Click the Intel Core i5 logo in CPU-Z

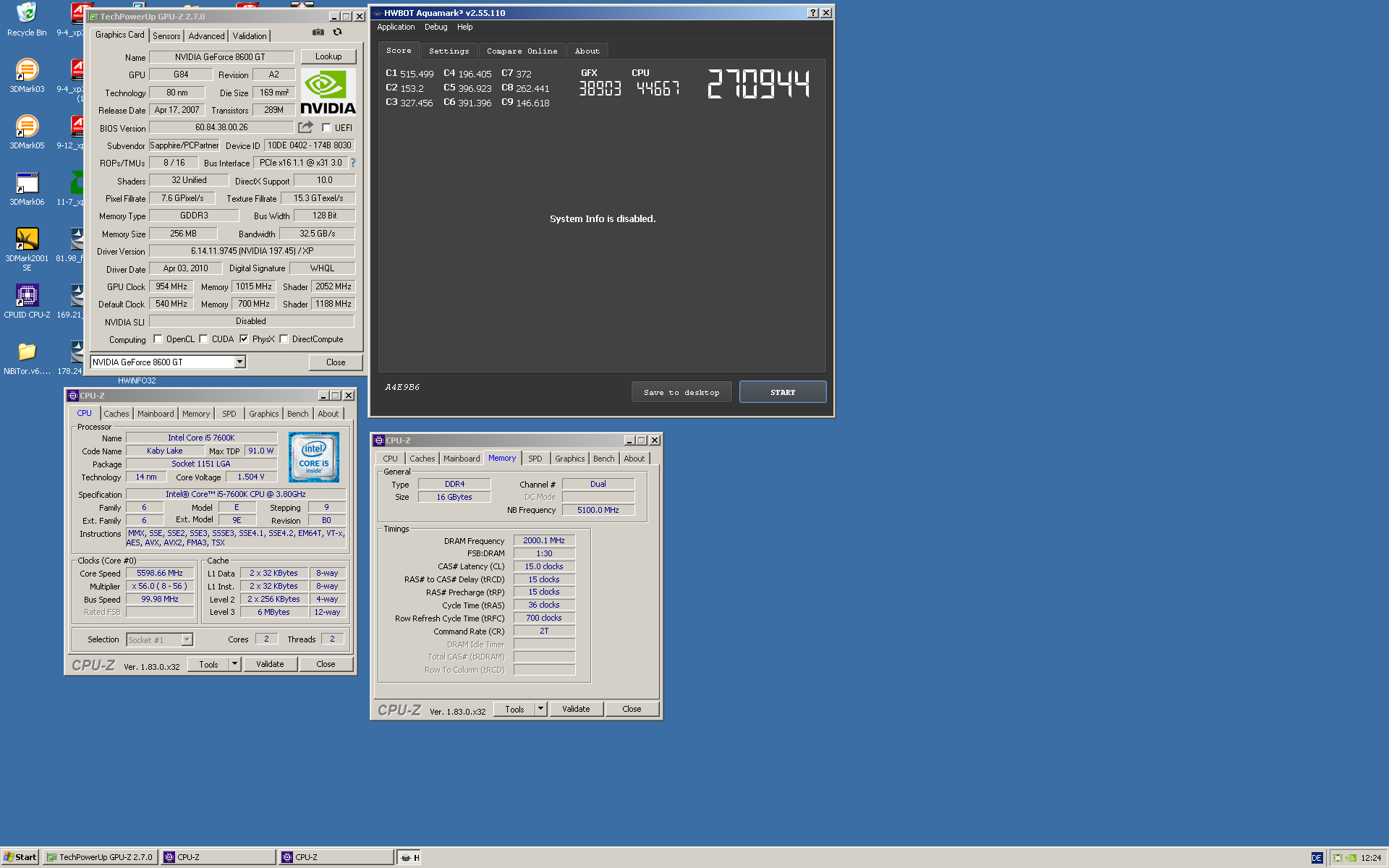314,457
